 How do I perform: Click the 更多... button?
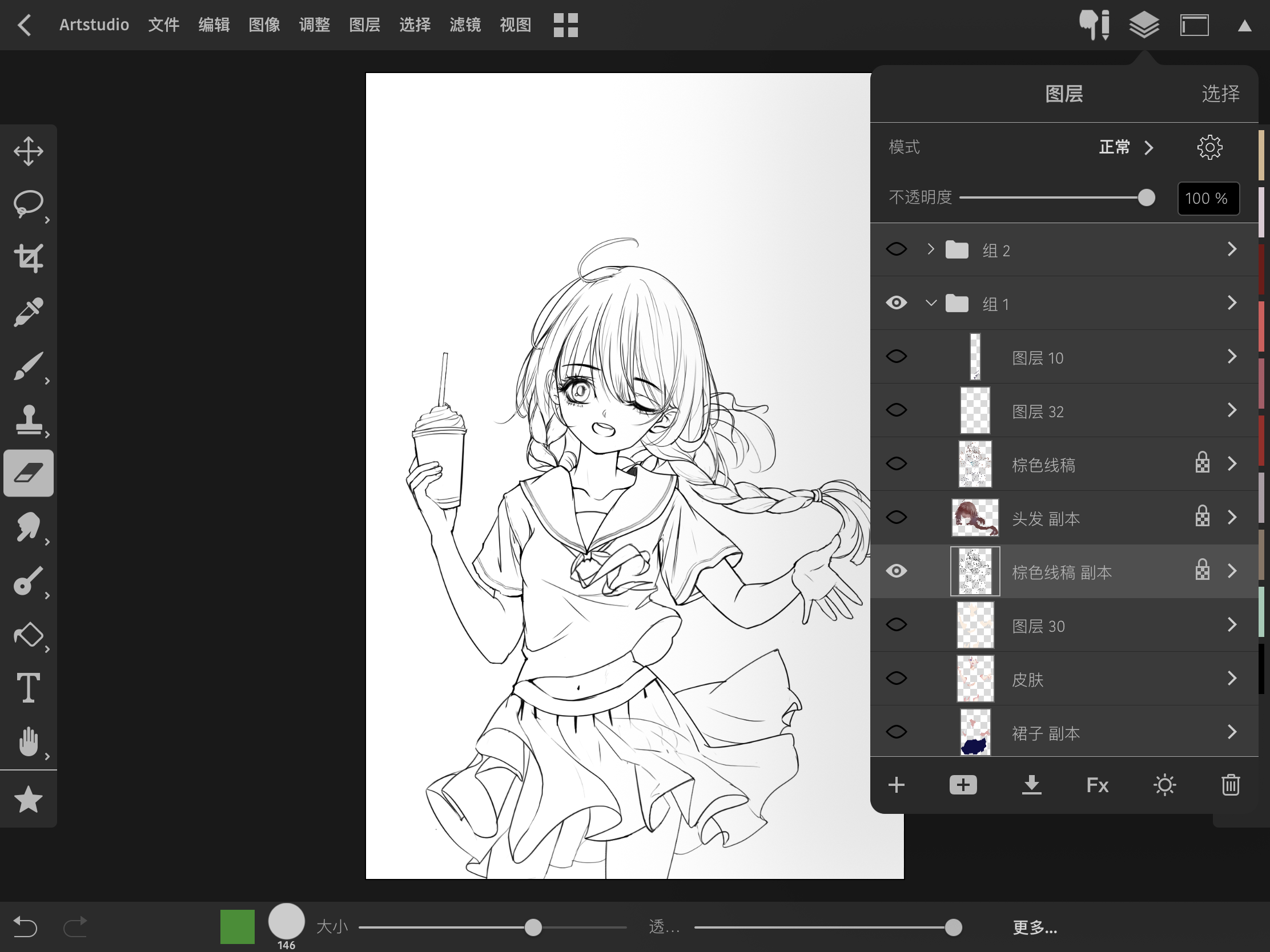point(1035,927)
